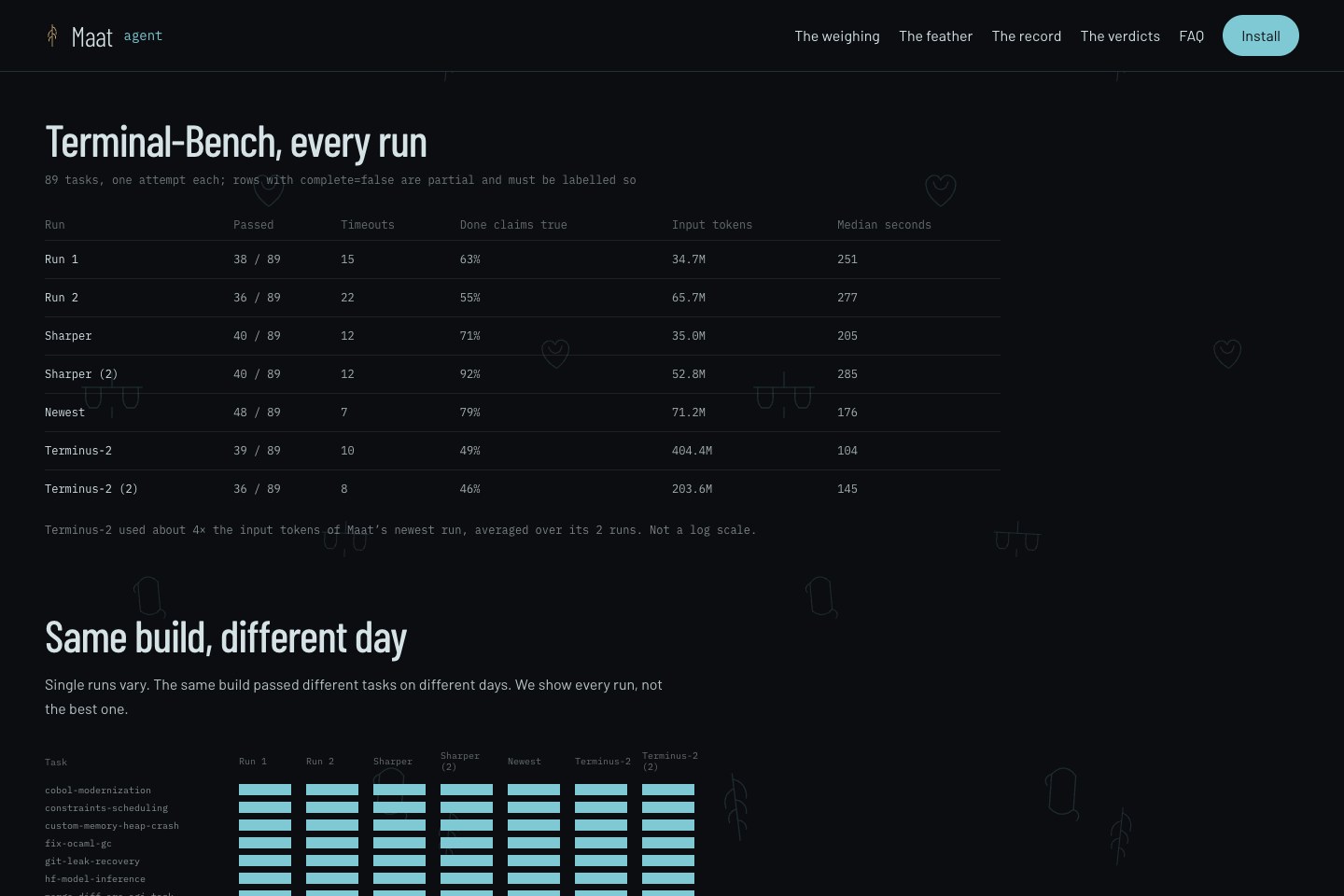Viewport: 1344px width, 896px height.
Task: Select the 'Terminus-2 (2)' row label in results table
Action: [91, 489]
